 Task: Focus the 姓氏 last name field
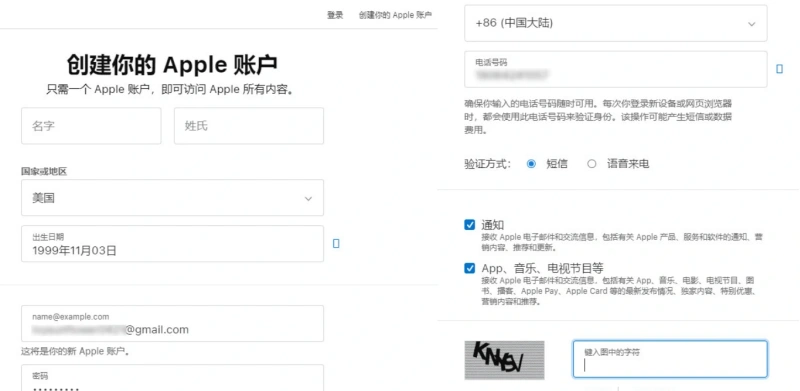[248, 126]
